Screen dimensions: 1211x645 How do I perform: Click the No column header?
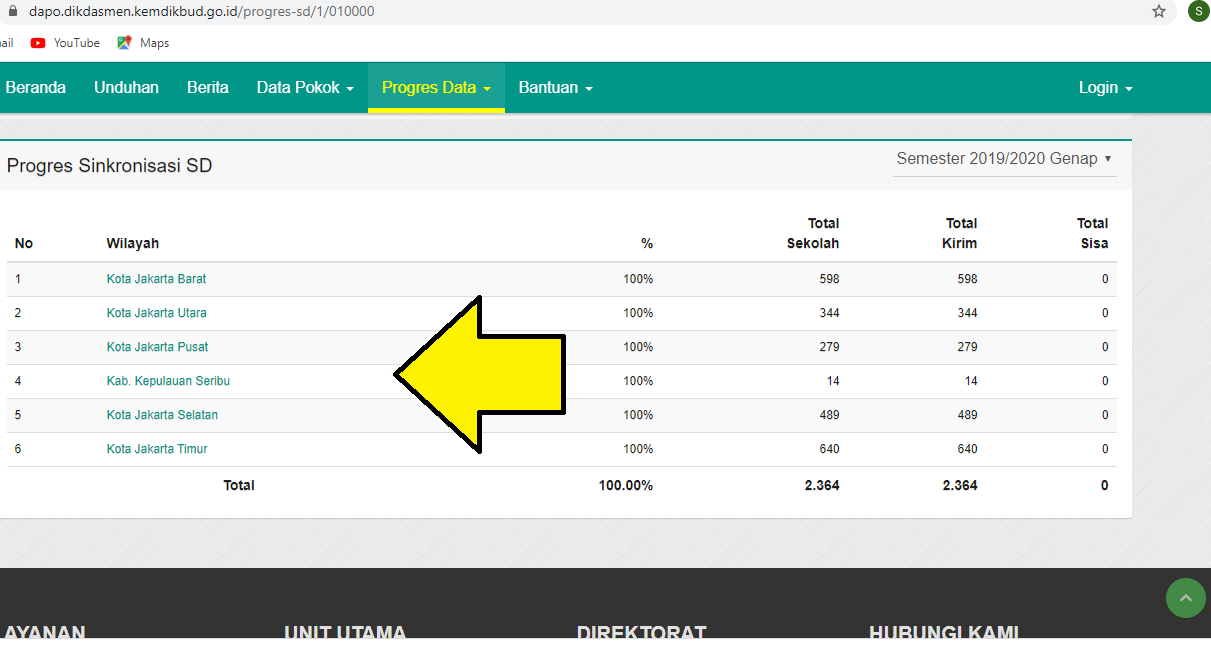click(x=24, y=243)
